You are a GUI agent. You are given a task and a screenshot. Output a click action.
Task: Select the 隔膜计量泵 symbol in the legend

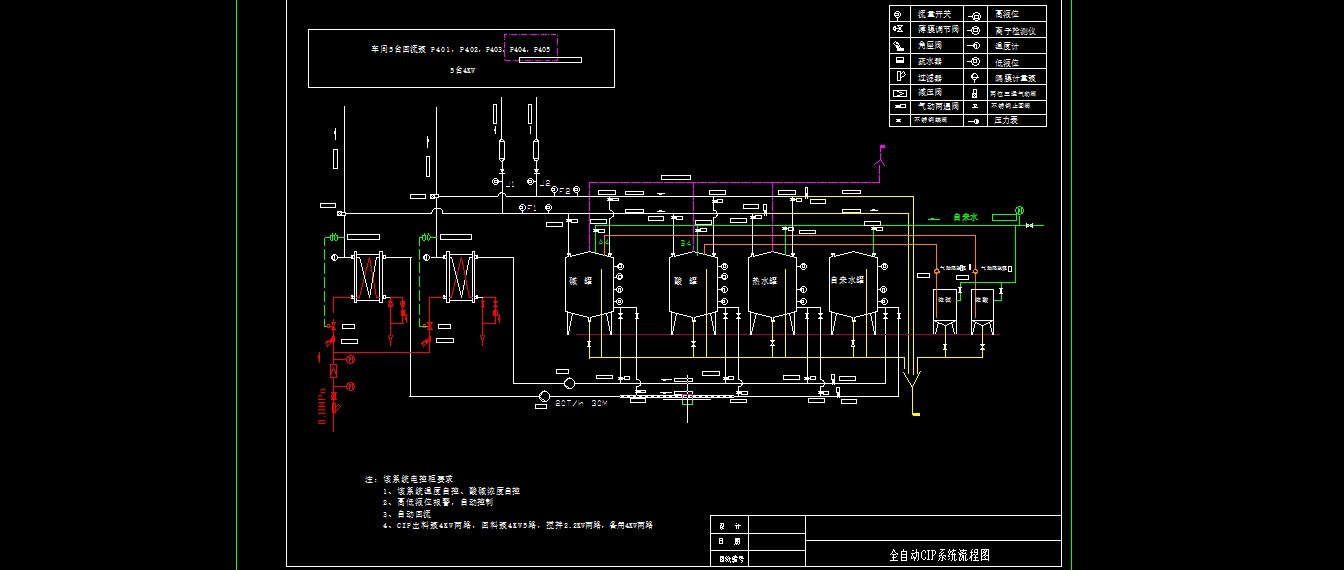(974, 77)
